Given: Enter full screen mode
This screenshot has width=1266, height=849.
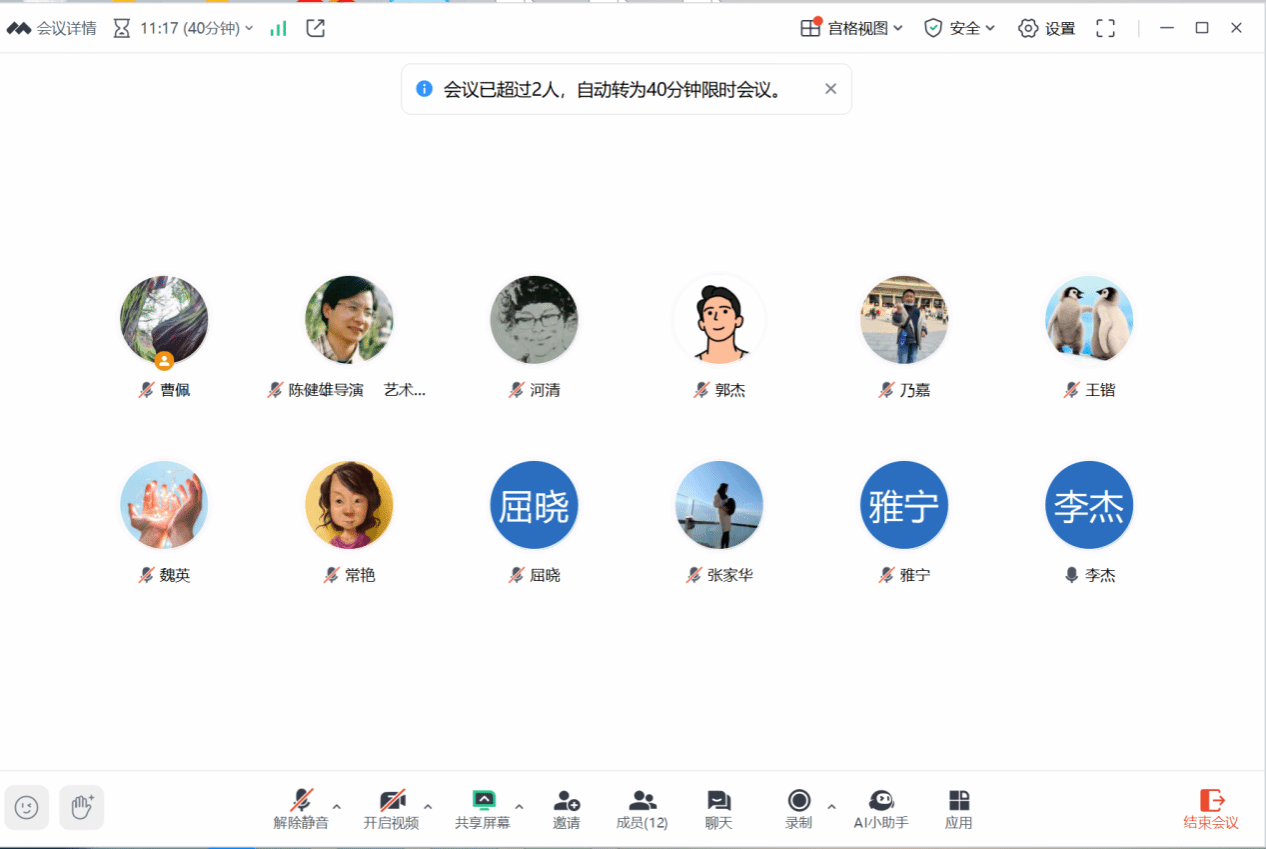Looking at the screenshot, I should coord(1105,28).
